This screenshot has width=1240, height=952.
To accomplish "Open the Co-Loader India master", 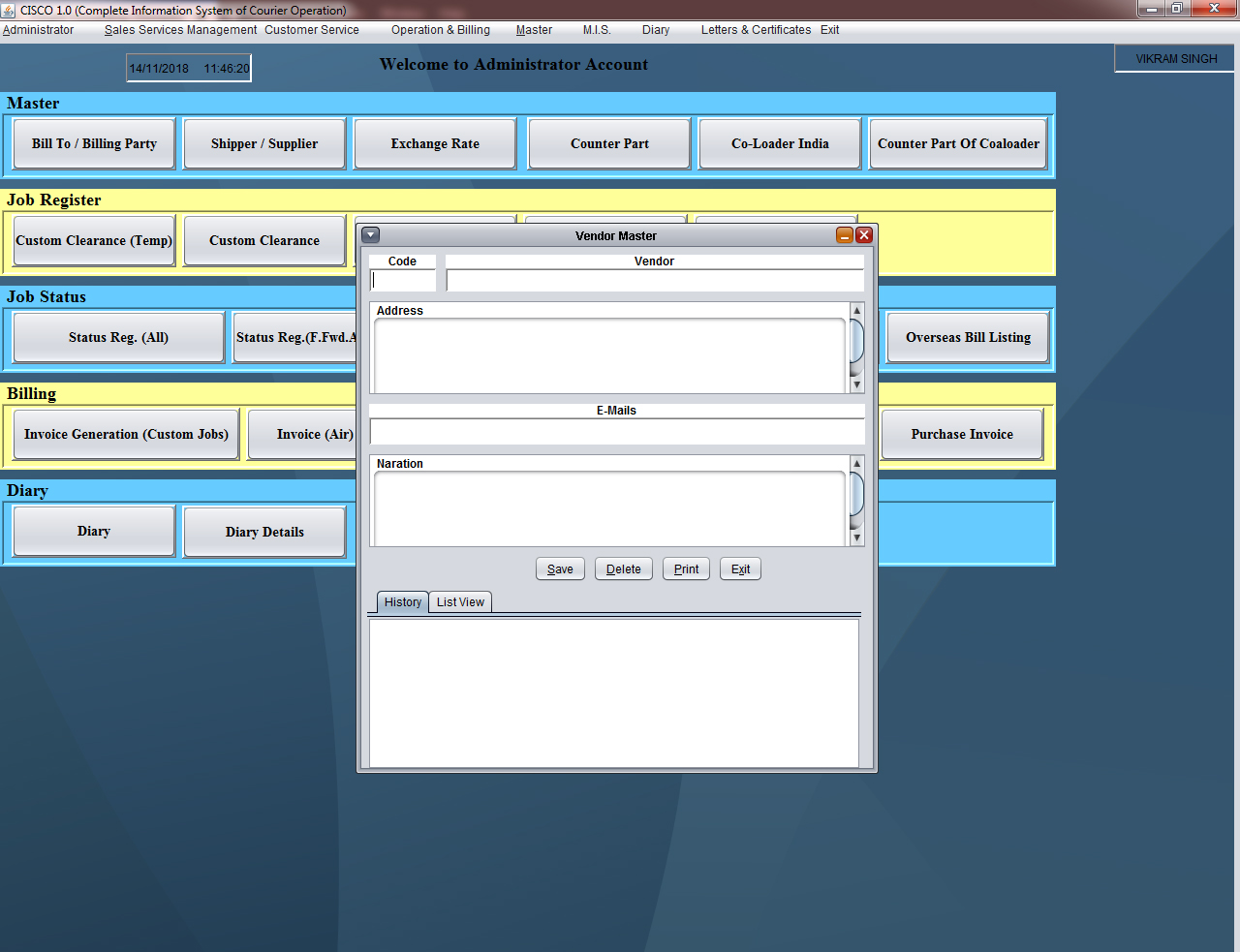I will pyautogui.click(x=780, y=143).
